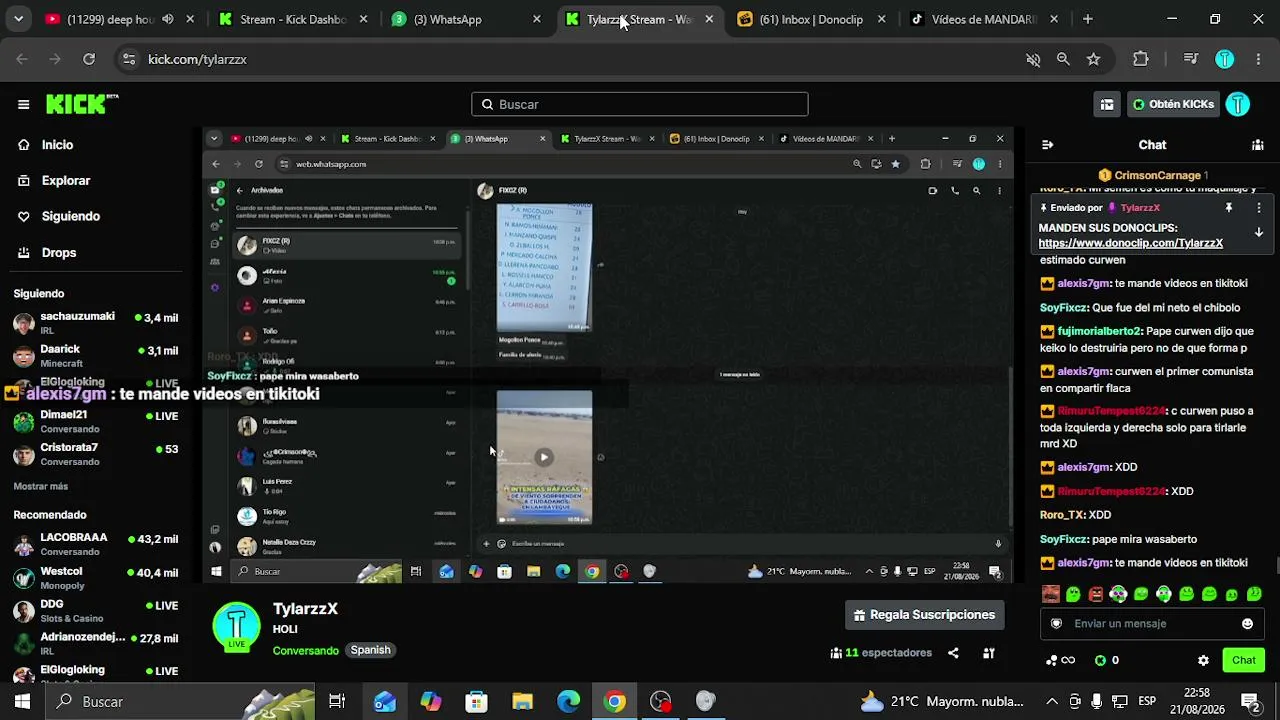Open LACOBRAAA from the Recomendado list
The height and width of the screenshot is (720, 1280).
pyautogui.click(x=96, y=544)
